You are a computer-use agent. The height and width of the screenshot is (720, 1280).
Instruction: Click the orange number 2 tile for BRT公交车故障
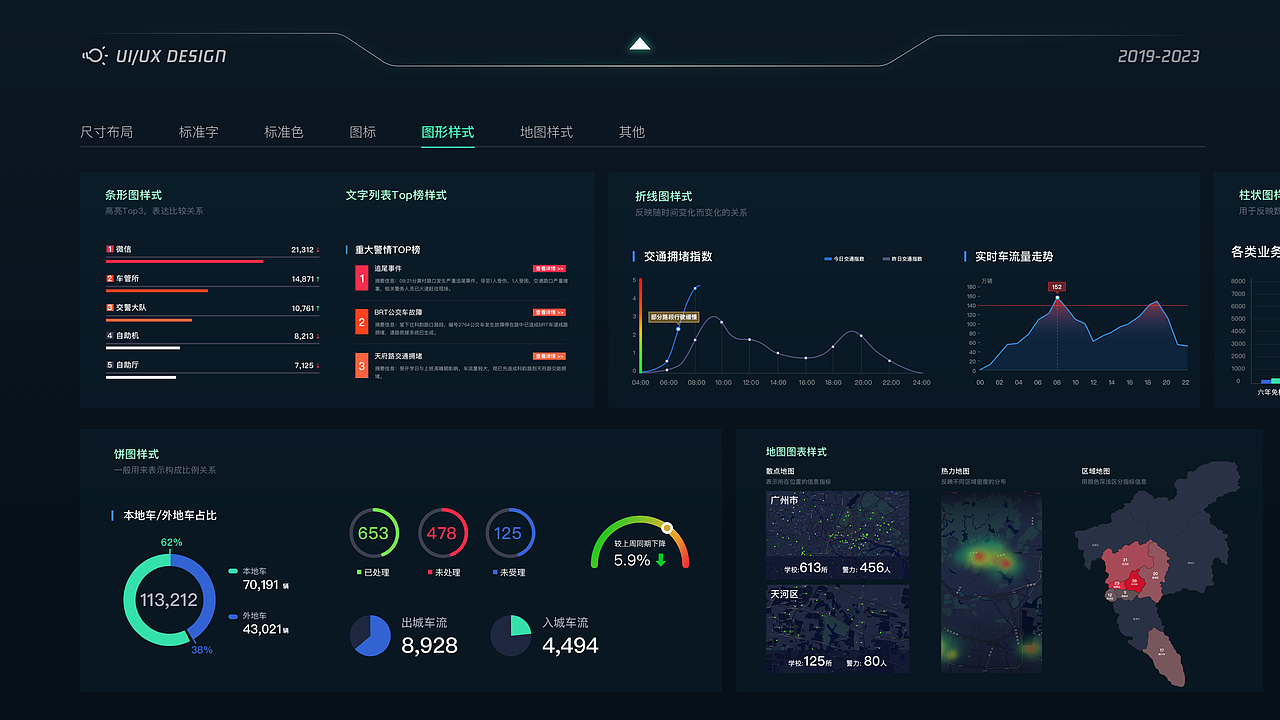click(x=361, y=322)
